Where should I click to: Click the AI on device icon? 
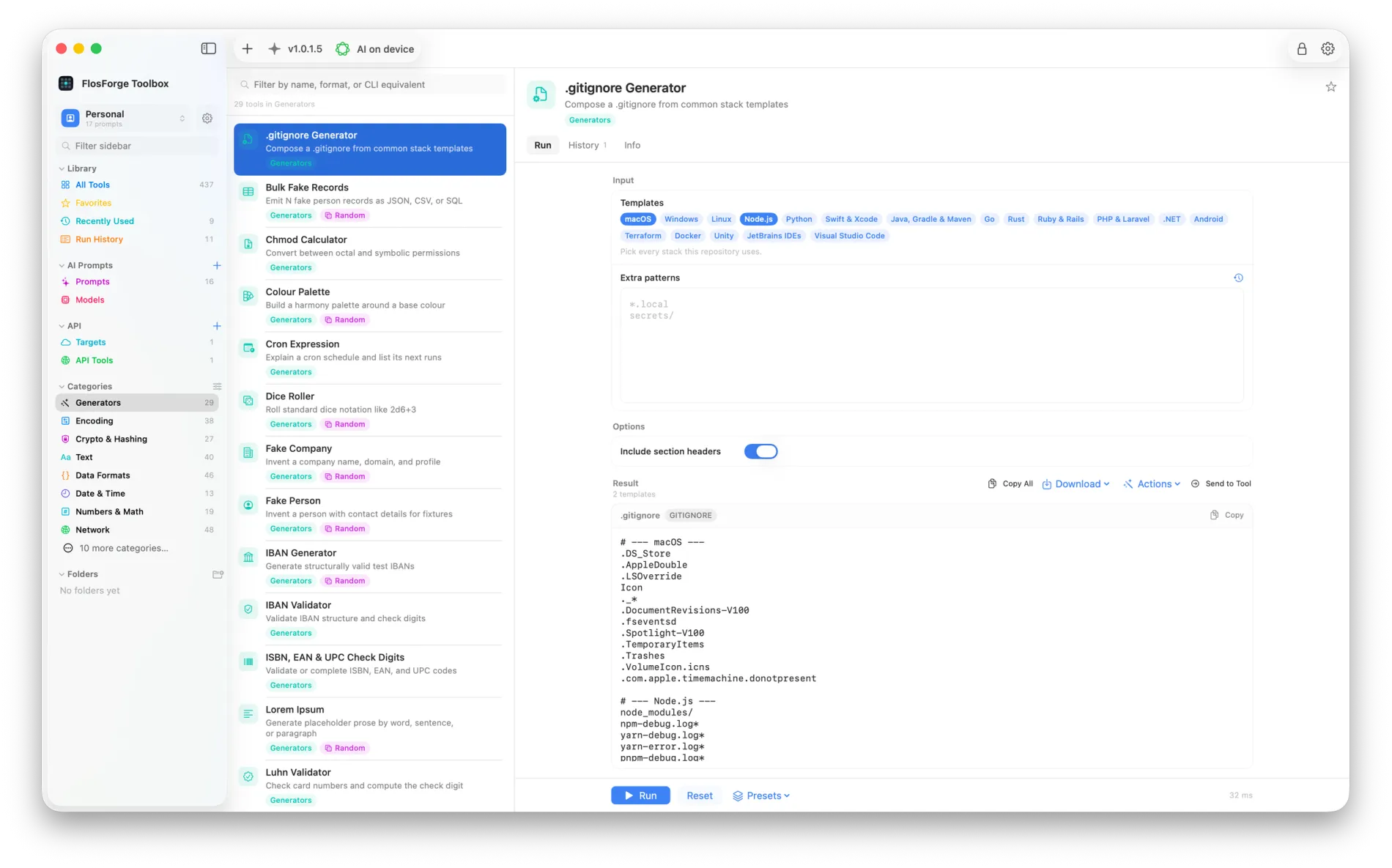(x=342, y=49)
